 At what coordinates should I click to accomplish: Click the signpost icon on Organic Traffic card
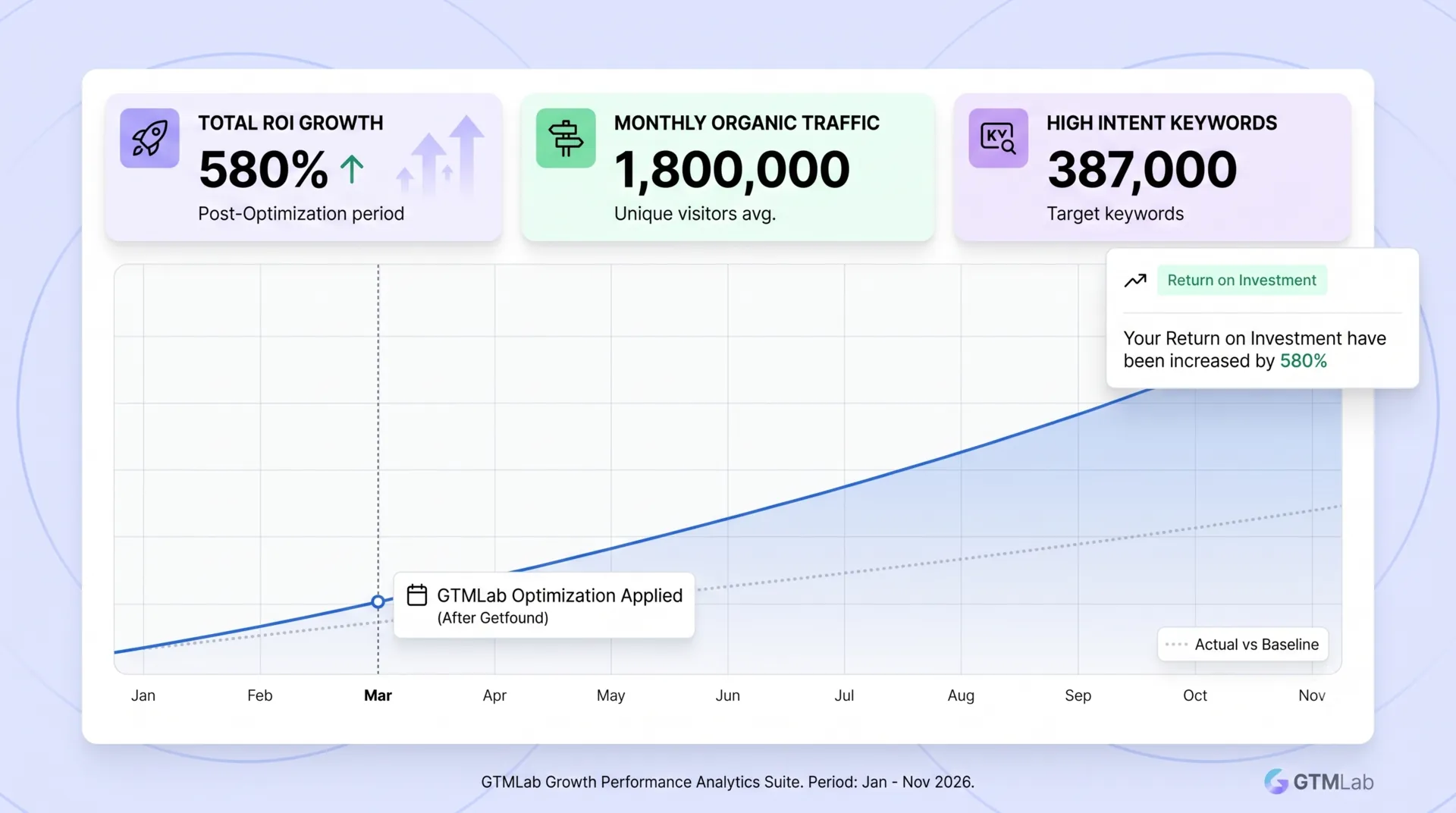[x=566, y=138]
